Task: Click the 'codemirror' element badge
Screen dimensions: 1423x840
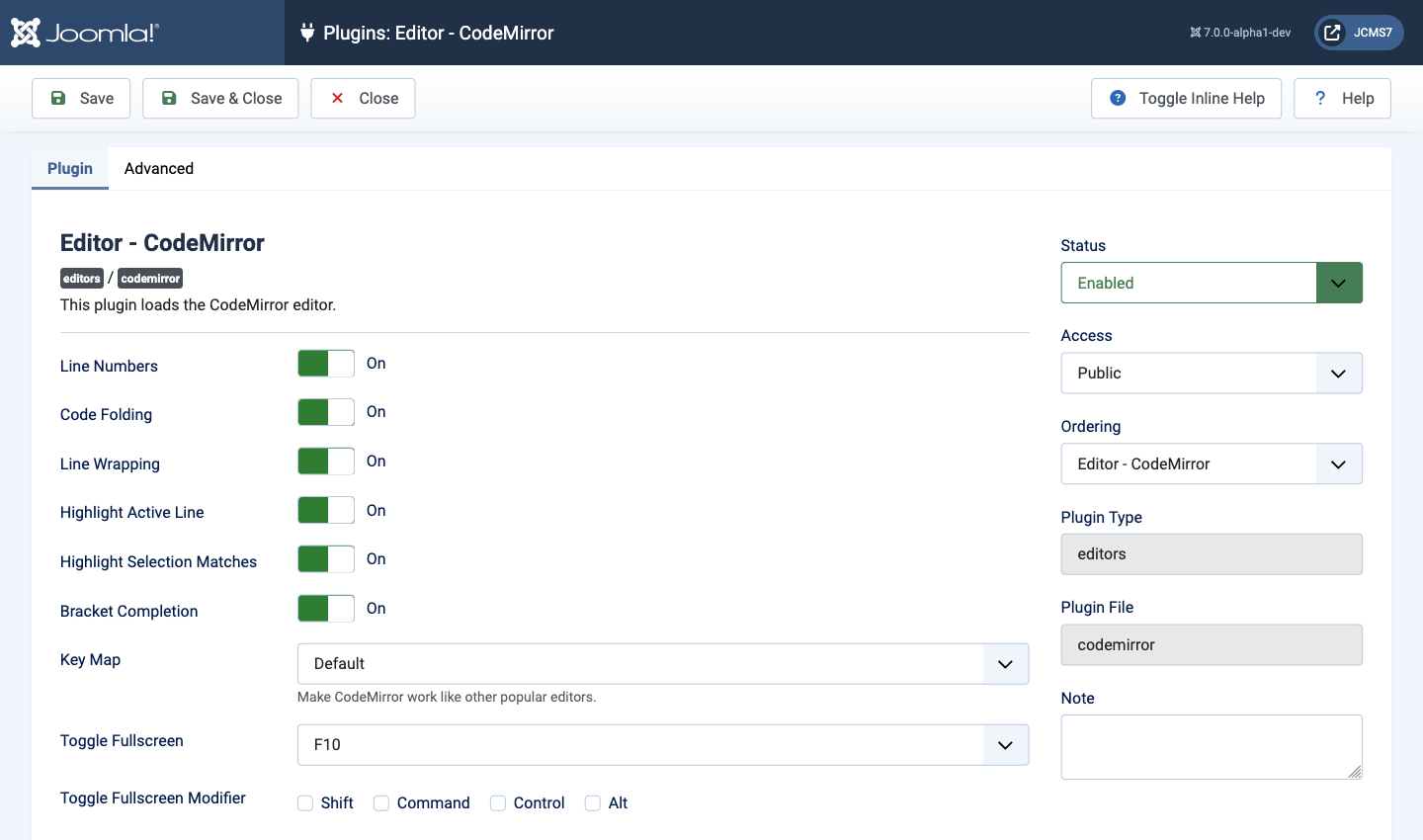Action: pyautogui.click(x=150, y=279)
